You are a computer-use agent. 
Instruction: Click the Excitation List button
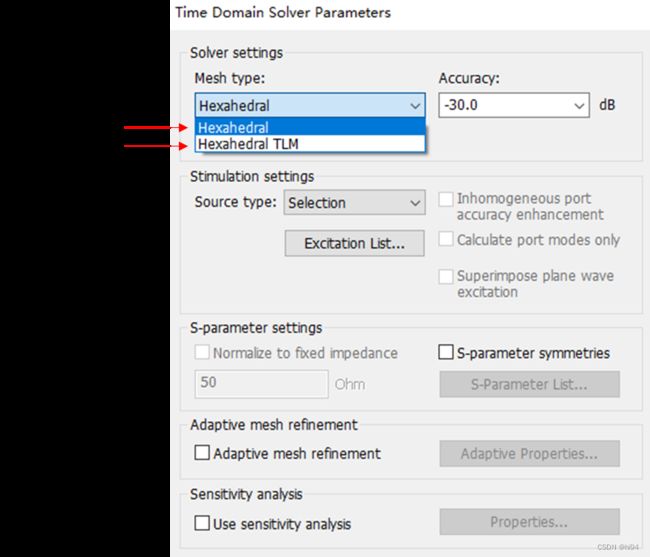(354, 243)
